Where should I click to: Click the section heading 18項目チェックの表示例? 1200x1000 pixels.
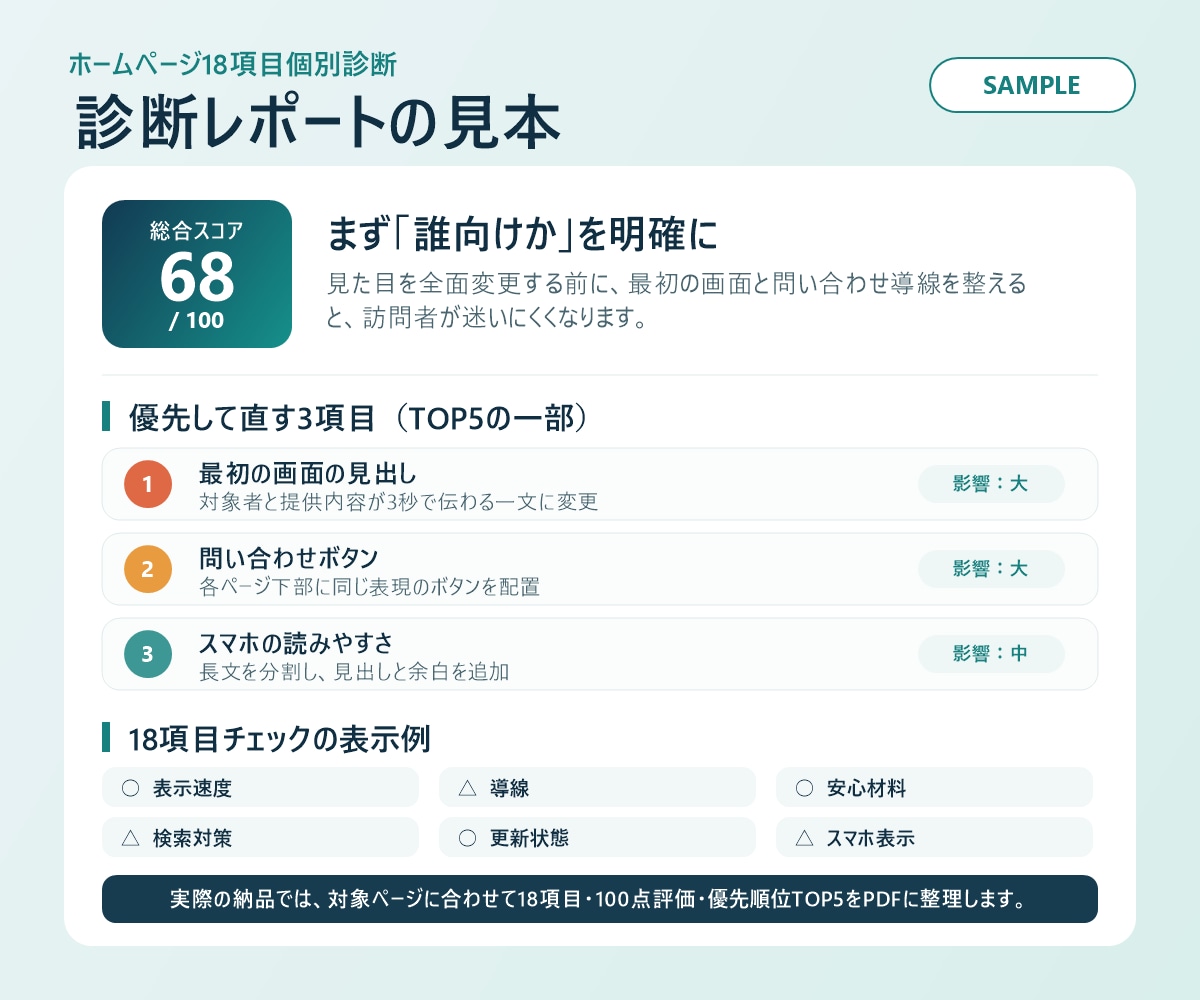[279, 739]
